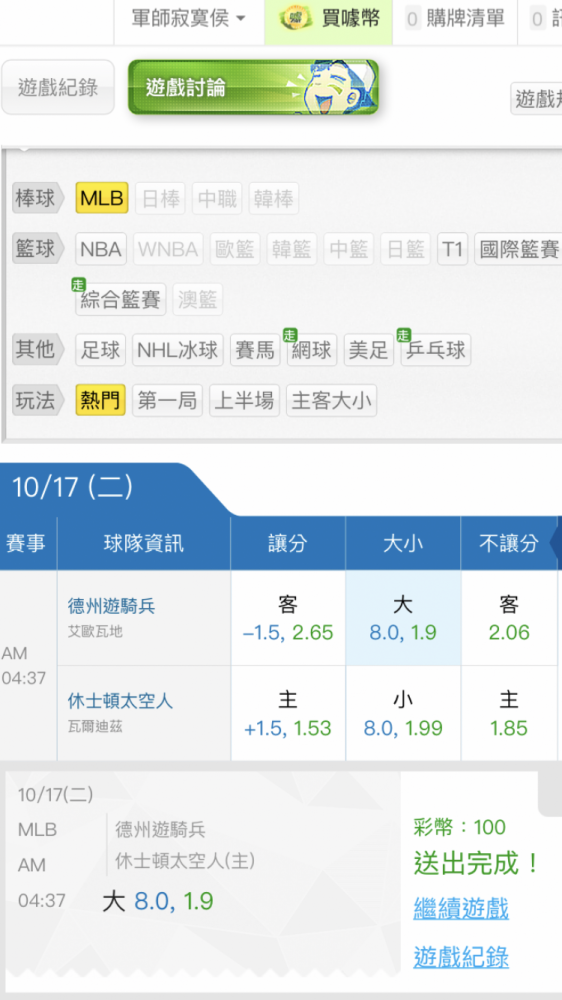Click the 遊戲紀錄 link in the receipt
This screenshot has height=1000, width=562.
click(x=461, y=957)
